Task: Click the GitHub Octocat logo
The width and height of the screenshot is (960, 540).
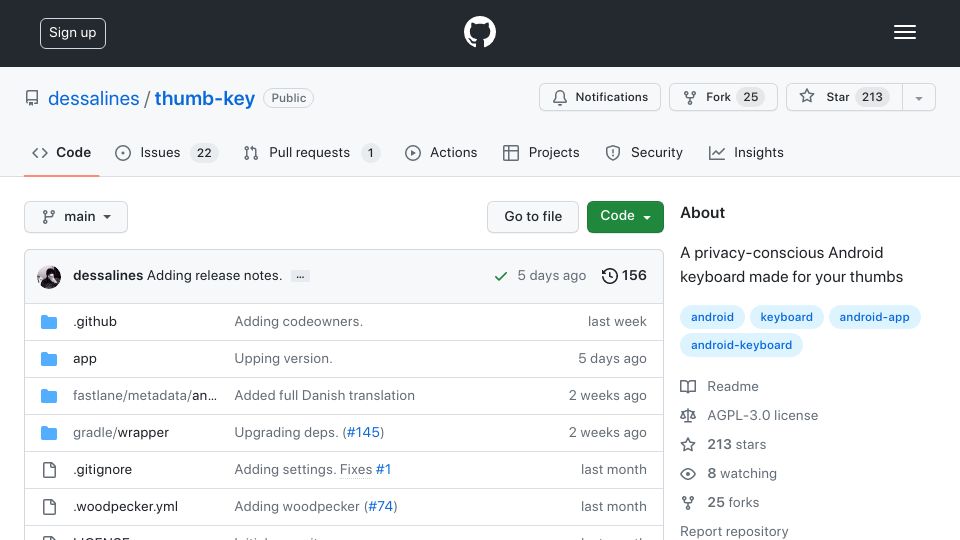Action: tap(479, 32)
